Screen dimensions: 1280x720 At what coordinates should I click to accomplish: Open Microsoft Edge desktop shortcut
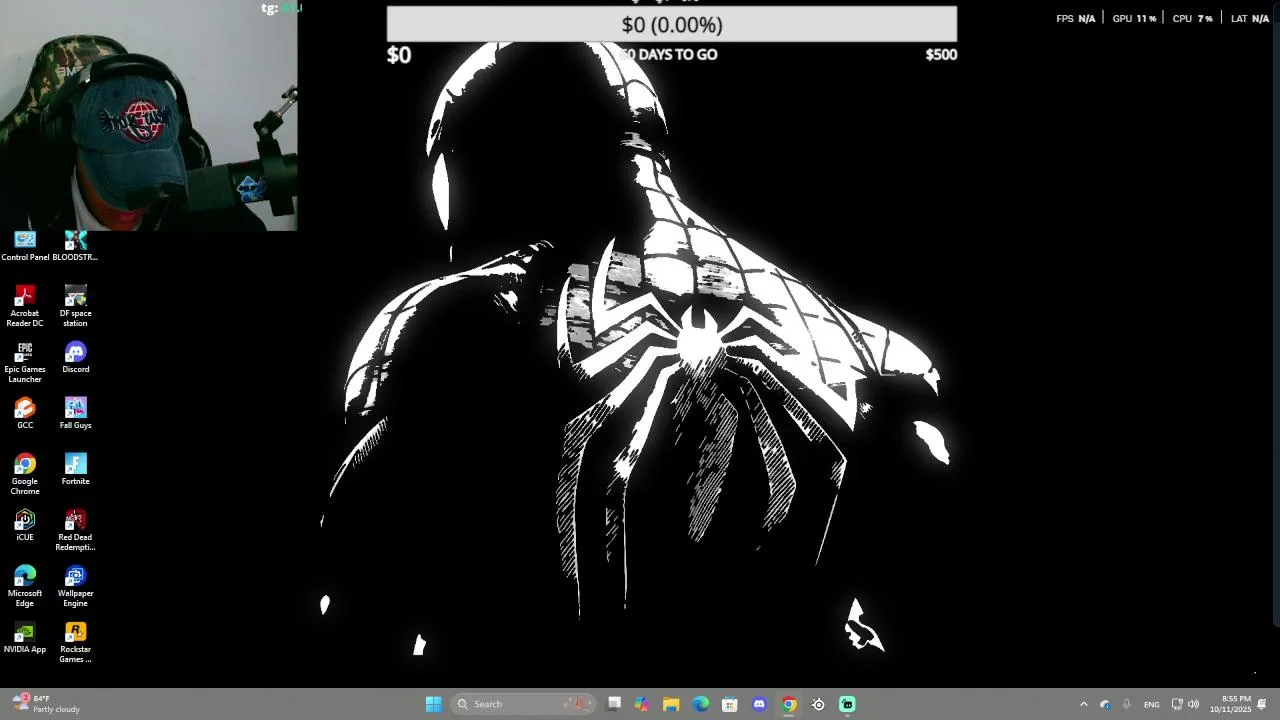click(x=25, y=586)
